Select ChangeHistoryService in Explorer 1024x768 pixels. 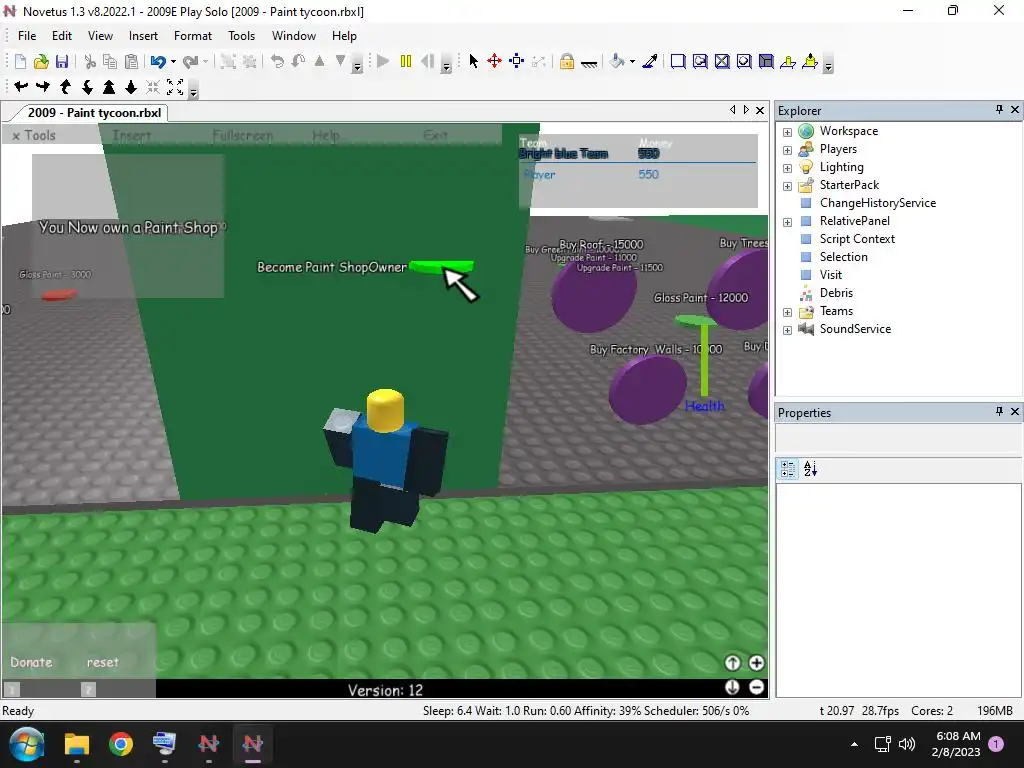click(x=878, y=202)
